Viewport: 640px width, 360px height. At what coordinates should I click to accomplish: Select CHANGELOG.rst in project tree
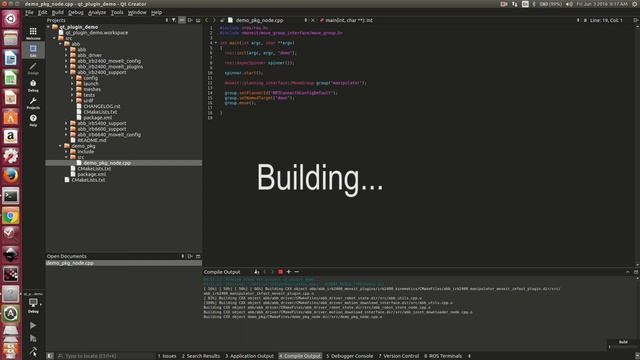click(102, 106)
